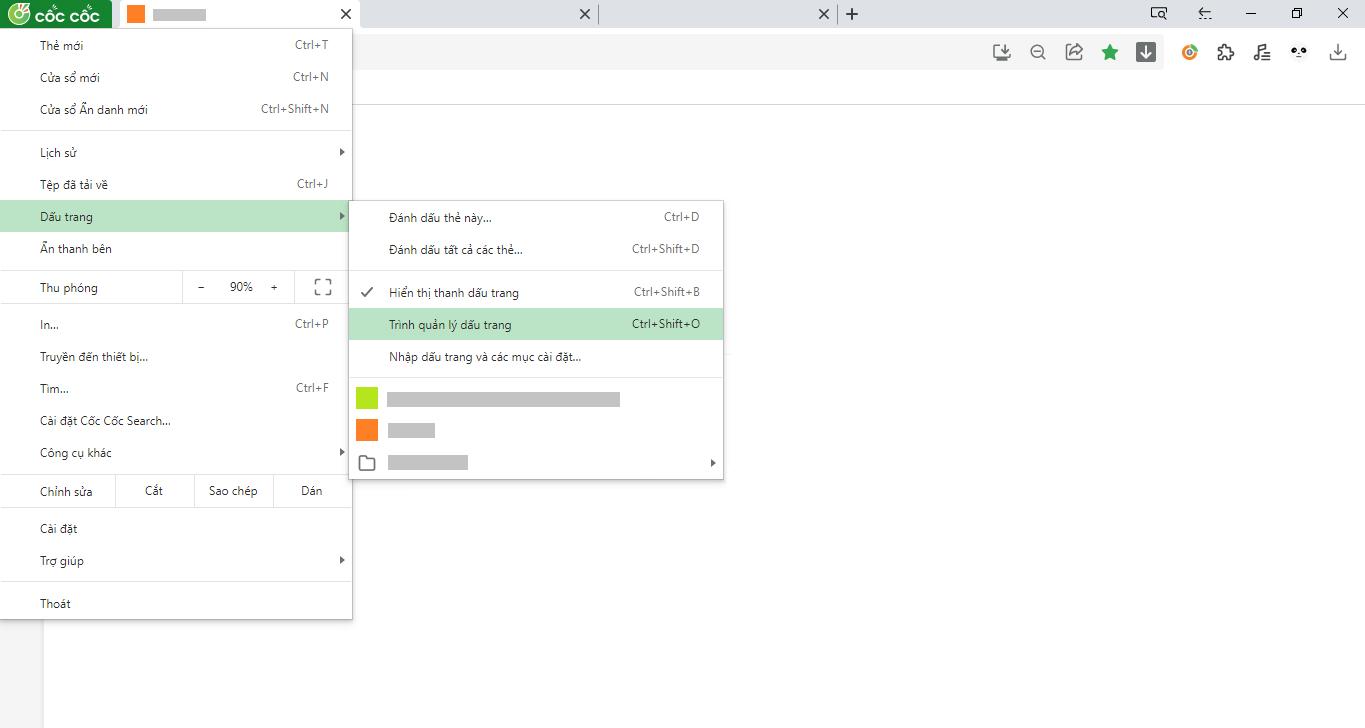Open the bookmark folder with folder icon

click(536, 463)
